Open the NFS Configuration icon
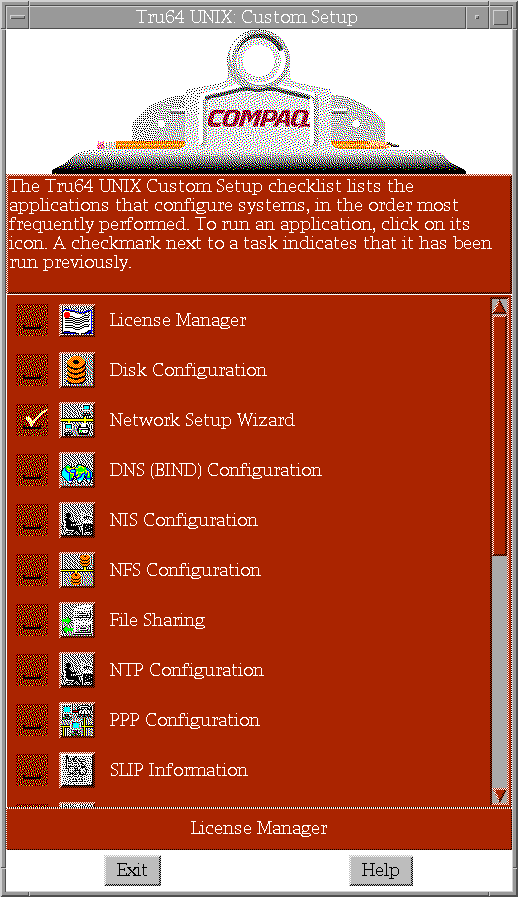 tap(77, 570)
